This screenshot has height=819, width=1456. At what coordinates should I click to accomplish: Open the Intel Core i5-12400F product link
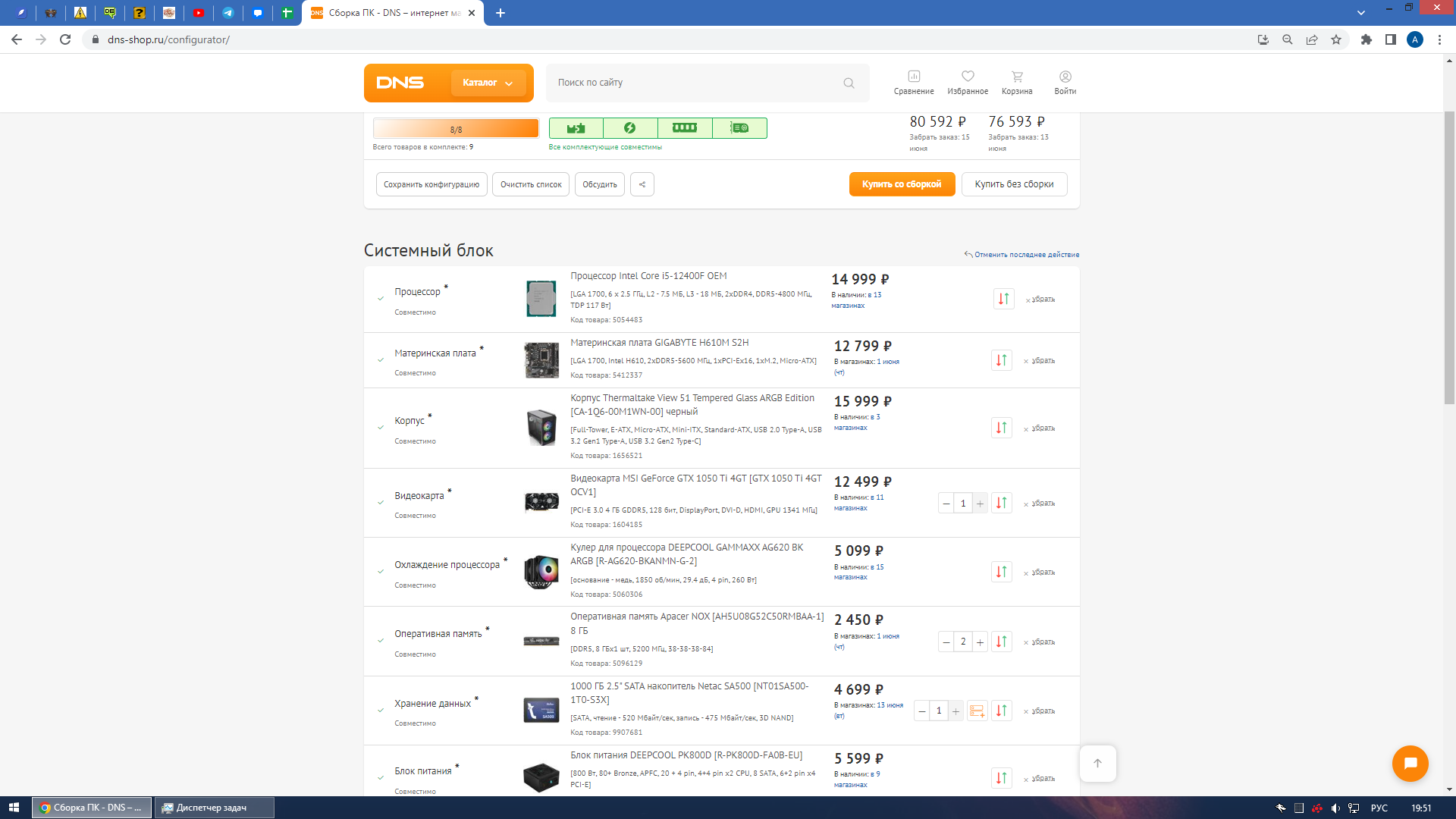click(x=648, y=276)
